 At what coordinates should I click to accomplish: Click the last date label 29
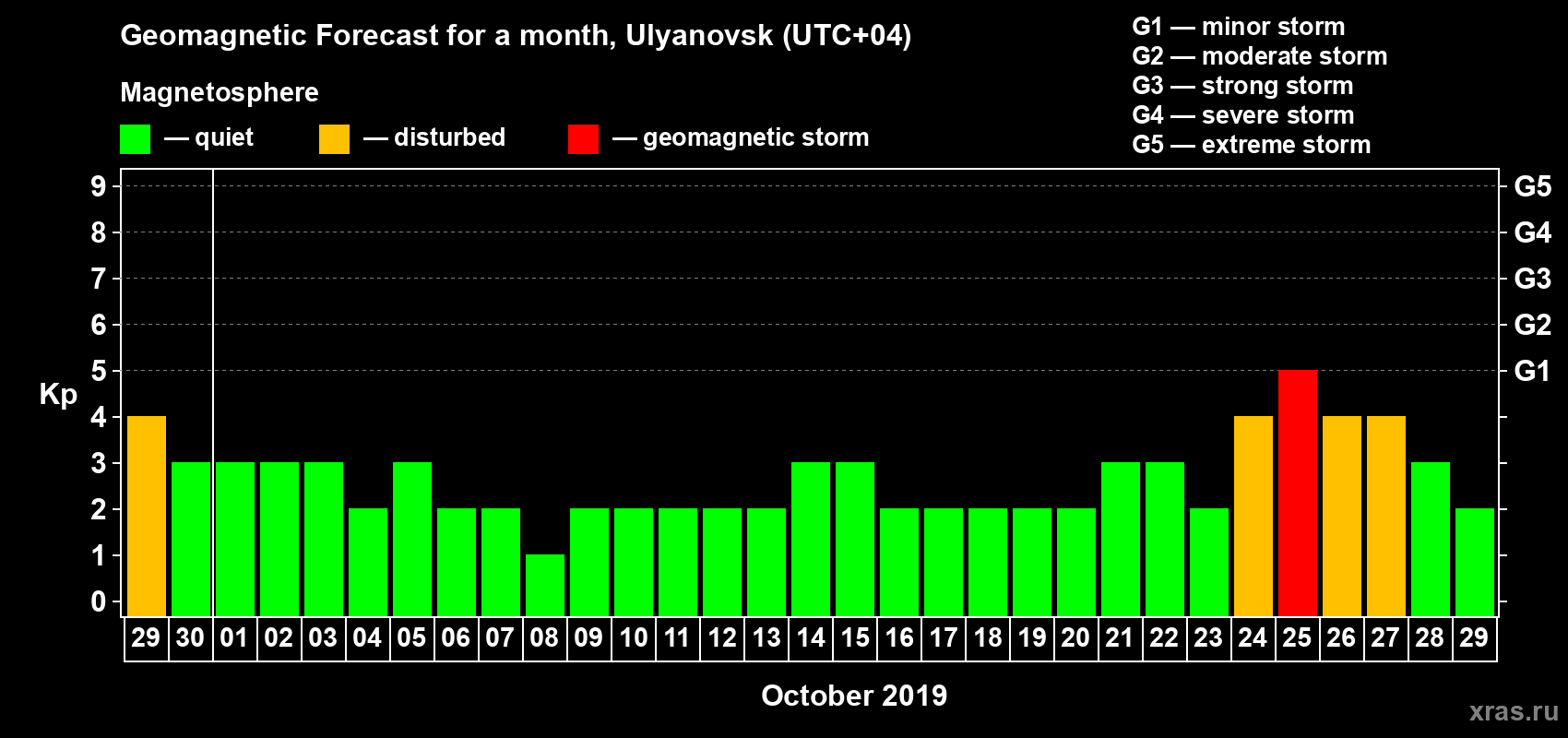1474,637
